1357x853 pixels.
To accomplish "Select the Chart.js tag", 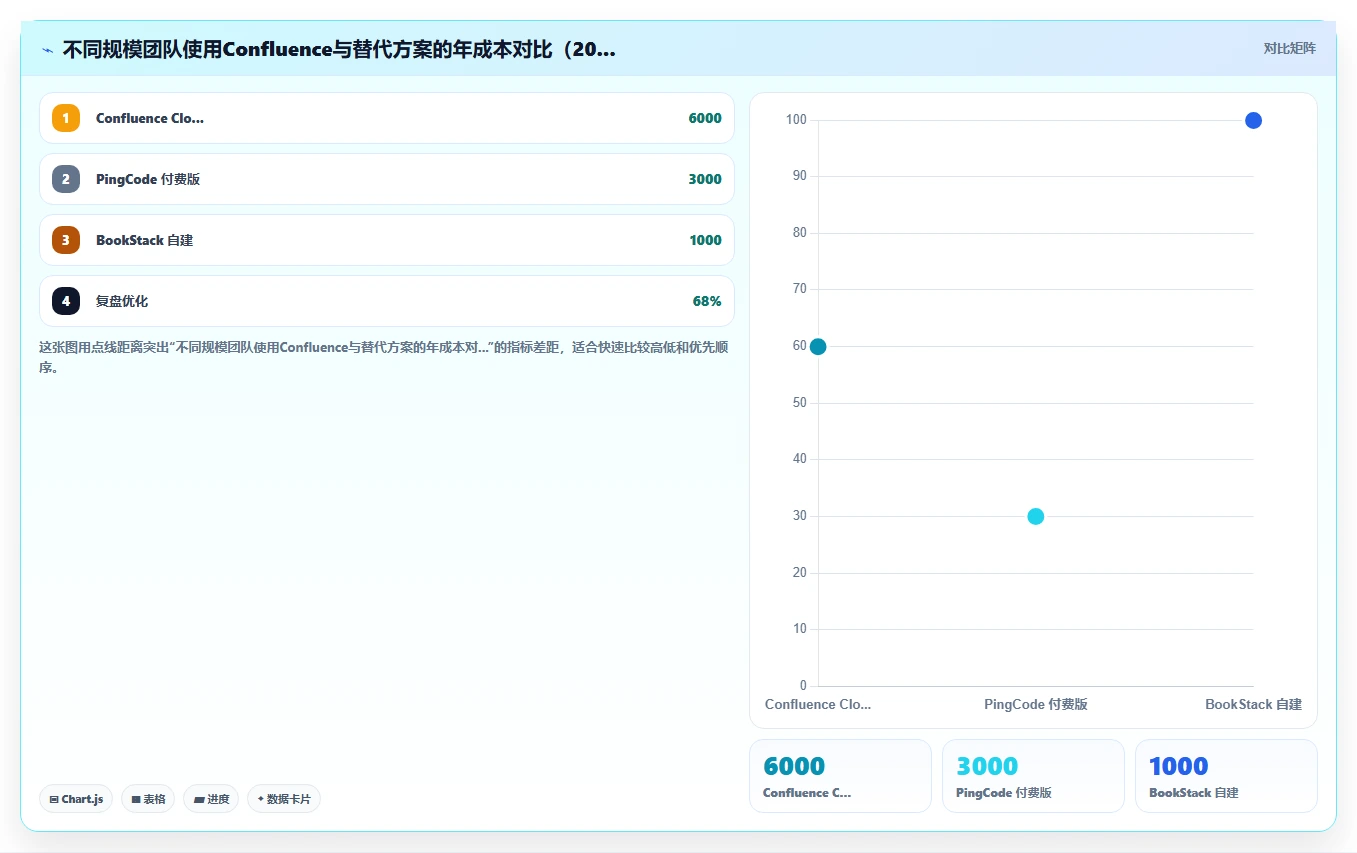I will click(76, 799).
